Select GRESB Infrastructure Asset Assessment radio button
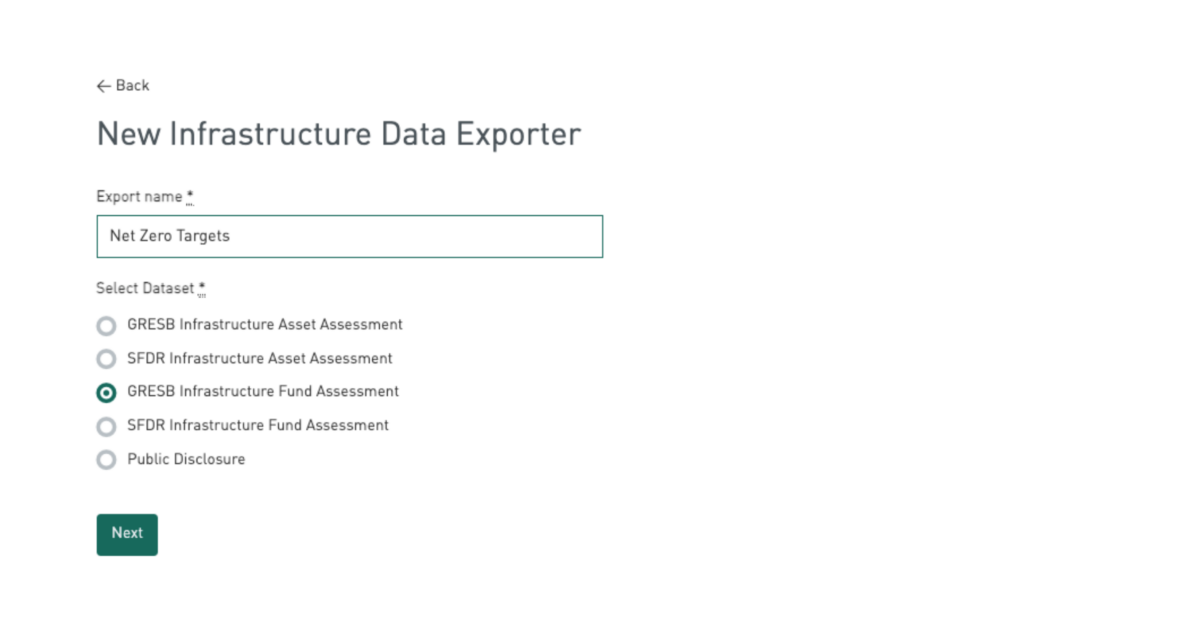The height and width of the screenshot is (627, 1200). click(106, 326)
